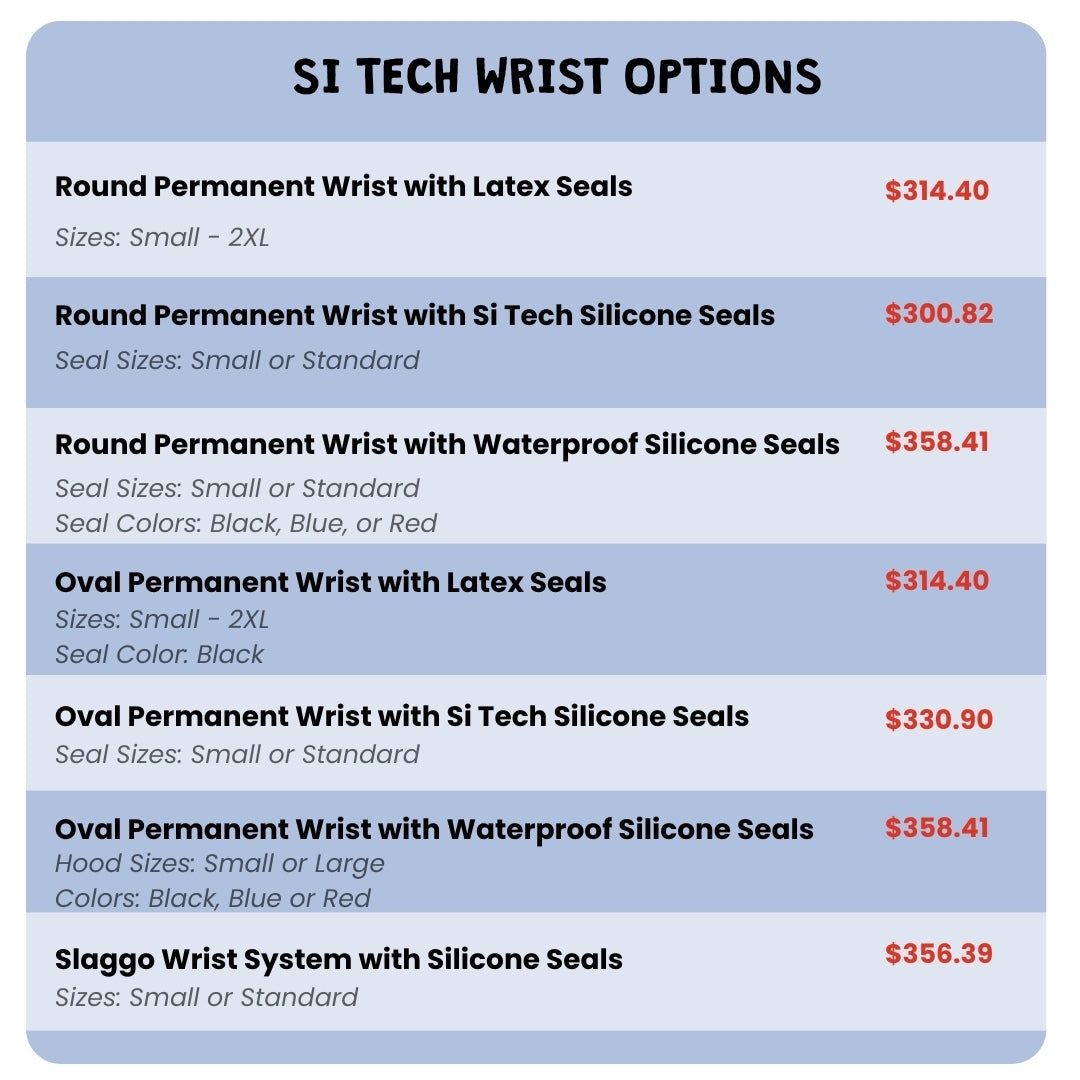Screen dimensions: 1080x1080
Task: Click the Oval Waterproof Silicone $358.41 price
Action: point(936,828)
